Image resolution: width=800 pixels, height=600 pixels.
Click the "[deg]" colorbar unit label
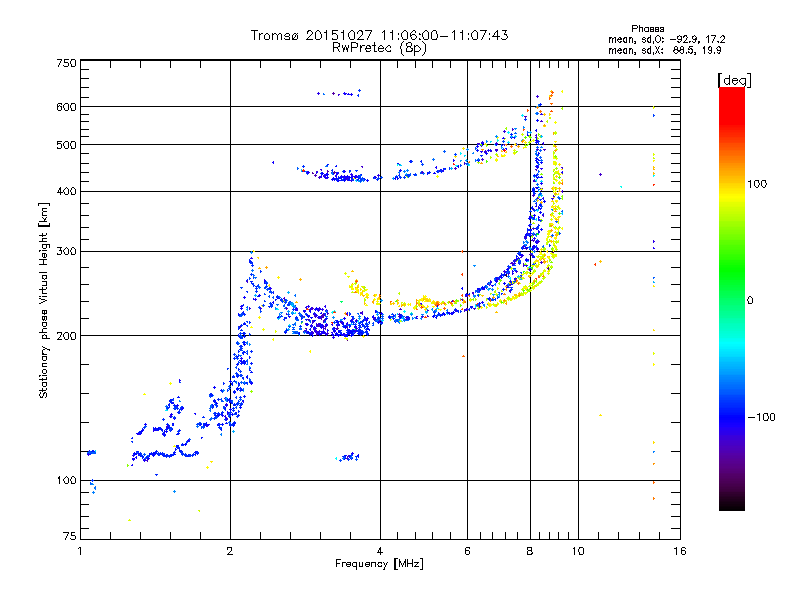tap(734, 80)
